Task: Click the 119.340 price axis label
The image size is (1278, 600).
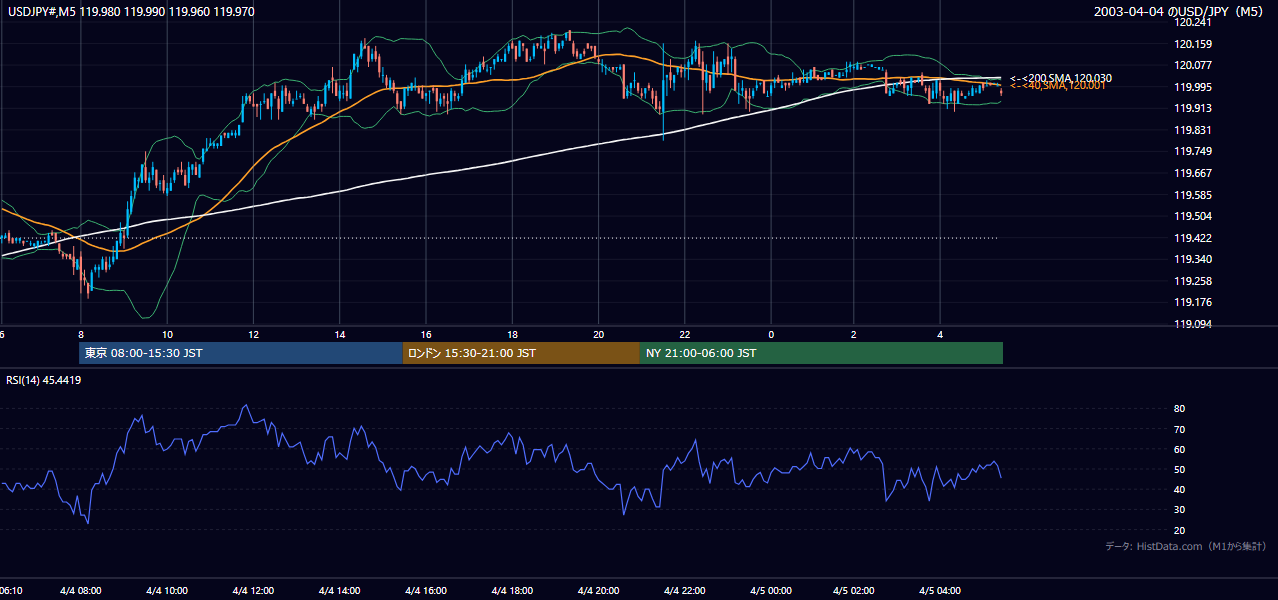Action: pos(1192,259)
